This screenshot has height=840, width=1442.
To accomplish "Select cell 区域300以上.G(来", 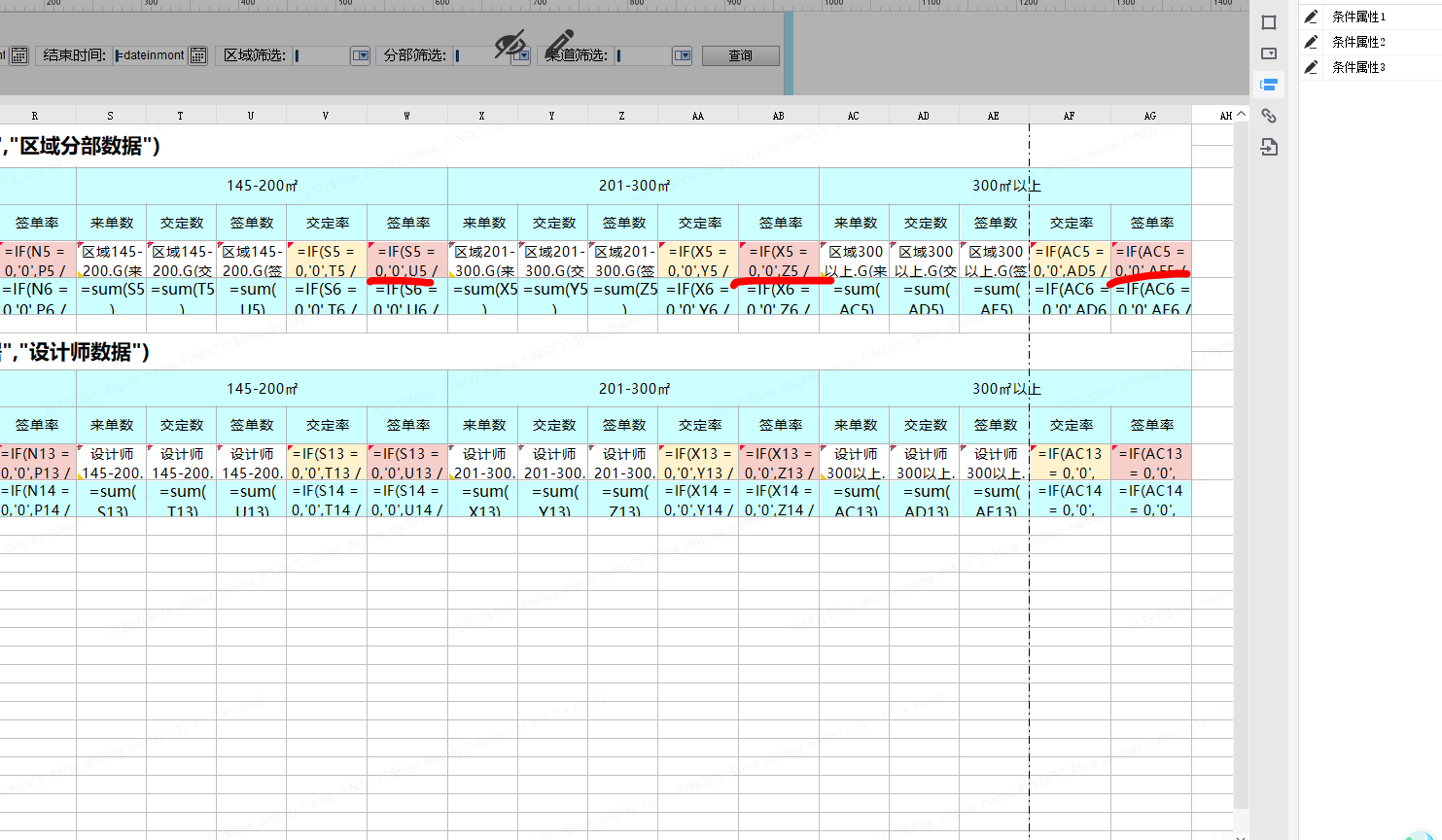I will pos(854,260).
